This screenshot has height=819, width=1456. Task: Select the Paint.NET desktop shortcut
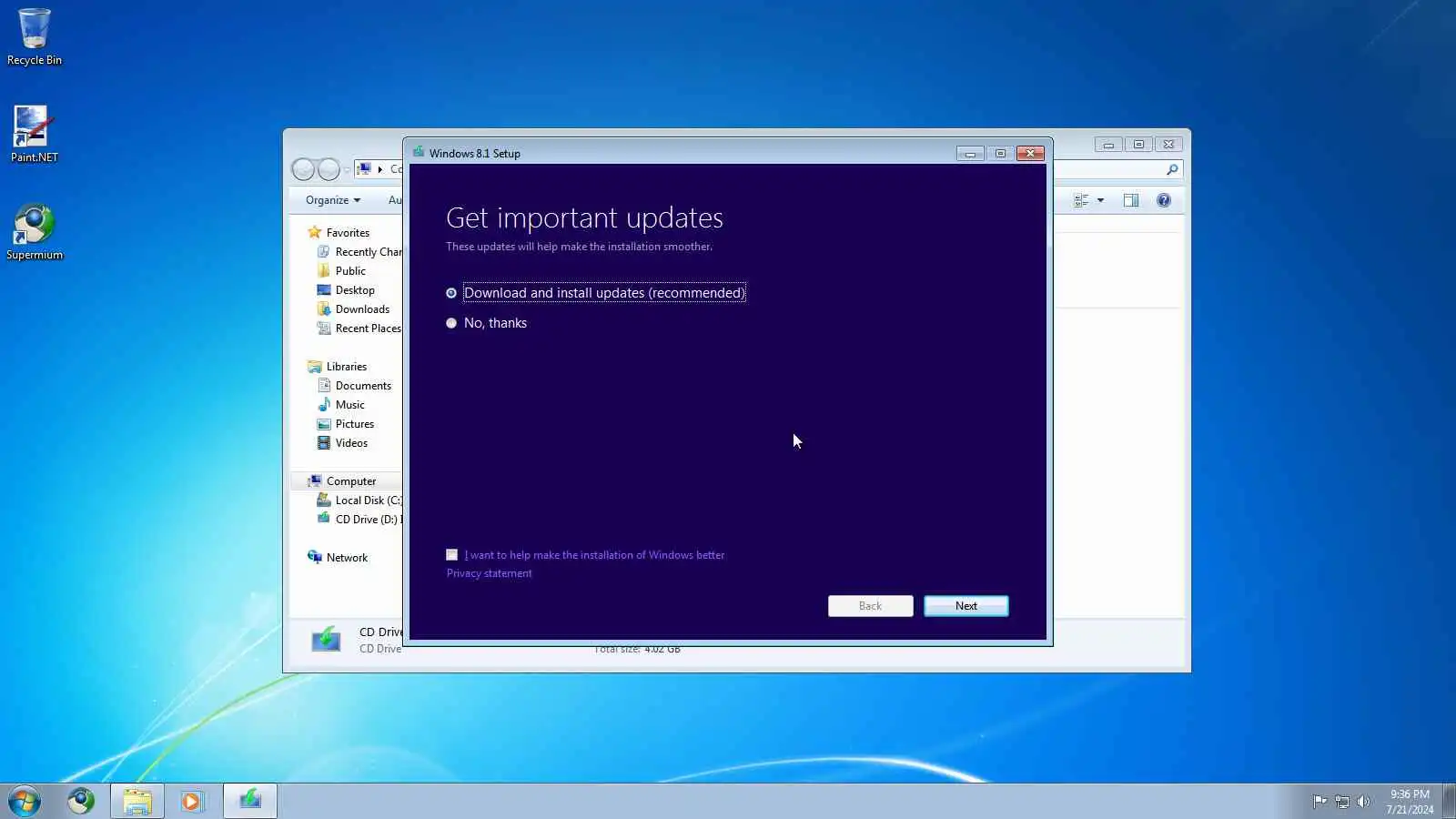[35, 135]
